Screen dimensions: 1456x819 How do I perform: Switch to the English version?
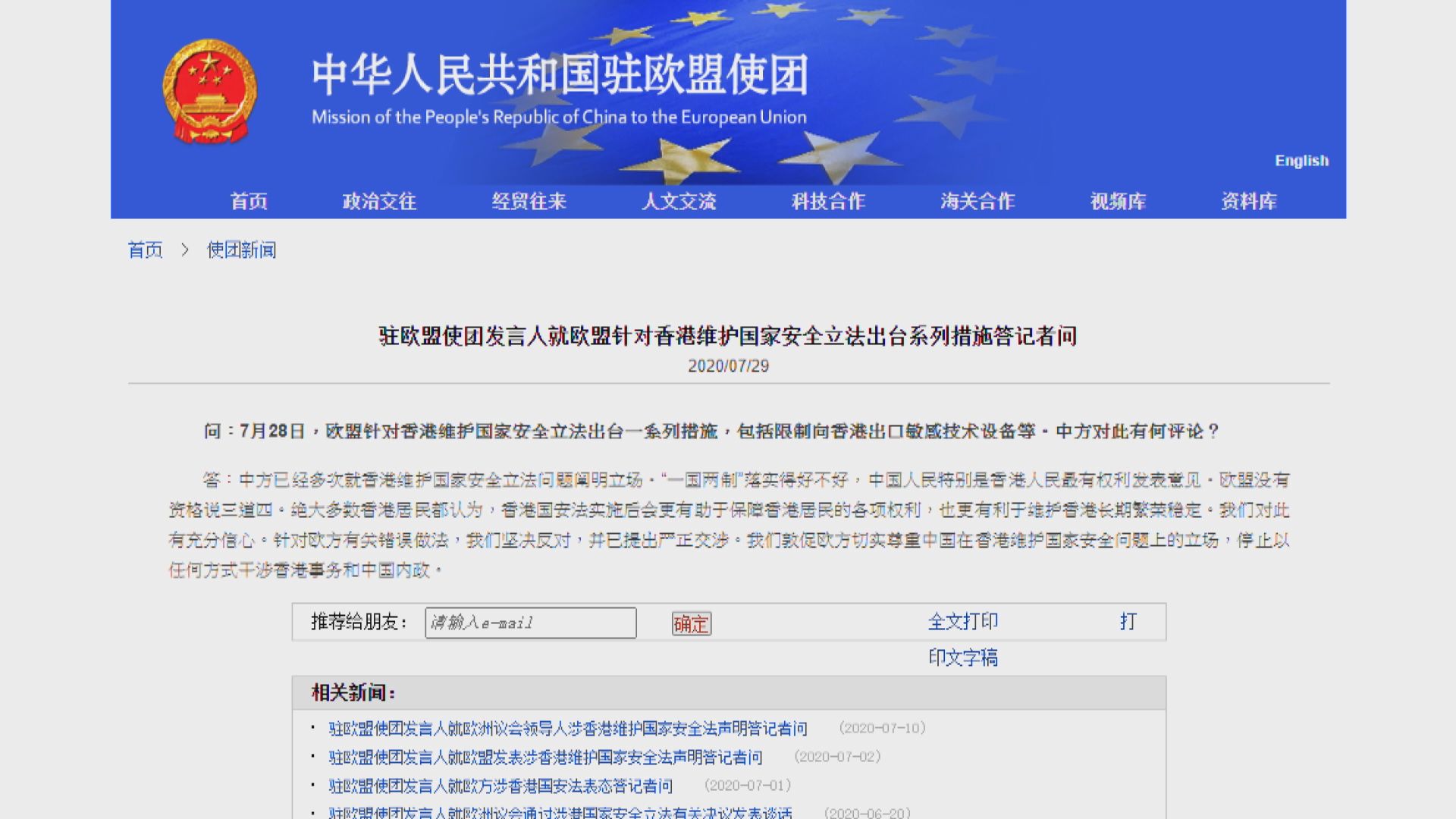(1301, 160)
